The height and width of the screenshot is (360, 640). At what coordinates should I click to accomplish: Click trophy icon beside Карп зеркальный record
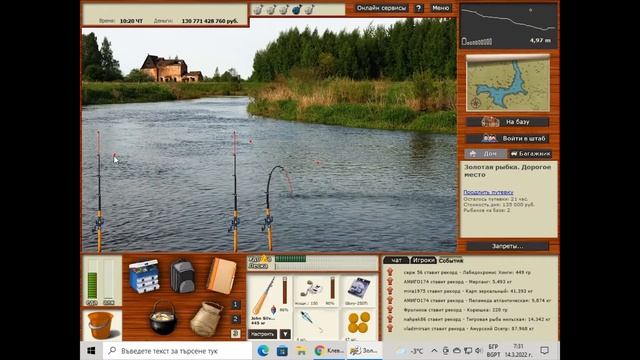tap(390, 291)
